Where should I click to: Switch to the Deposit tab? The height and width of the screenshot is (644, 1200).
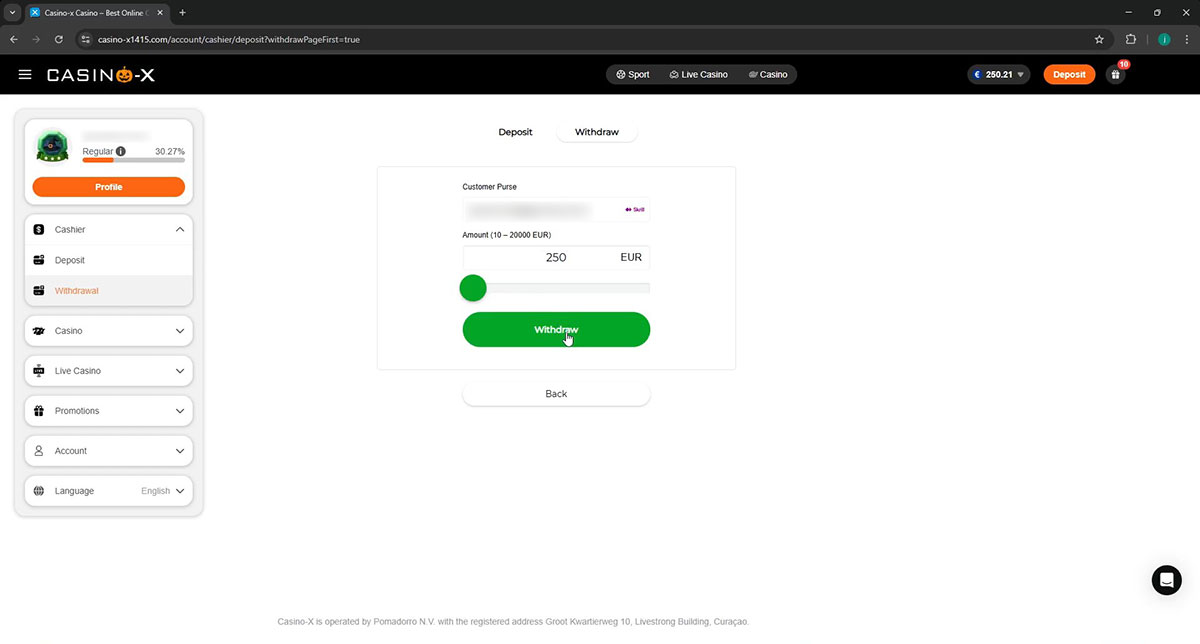tap(515, 132)
